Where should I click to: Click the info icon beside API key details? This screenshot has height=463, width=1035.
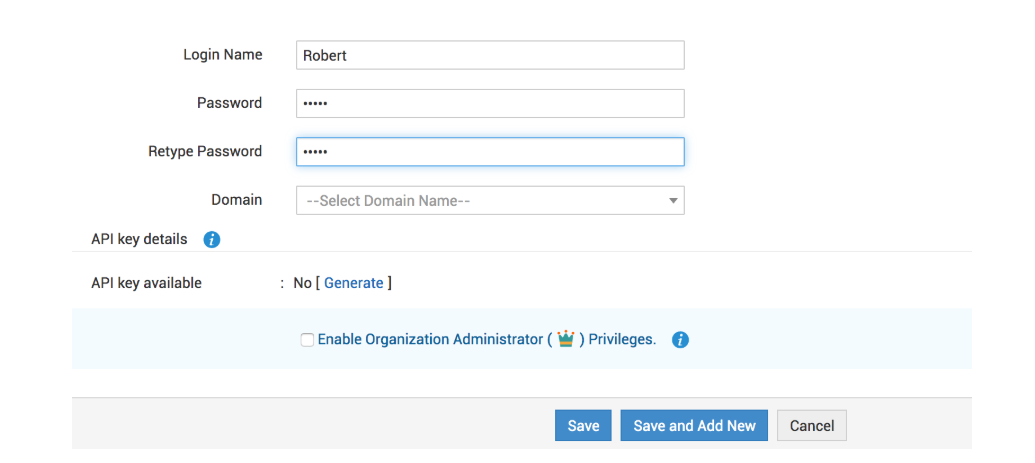point(212,240)
